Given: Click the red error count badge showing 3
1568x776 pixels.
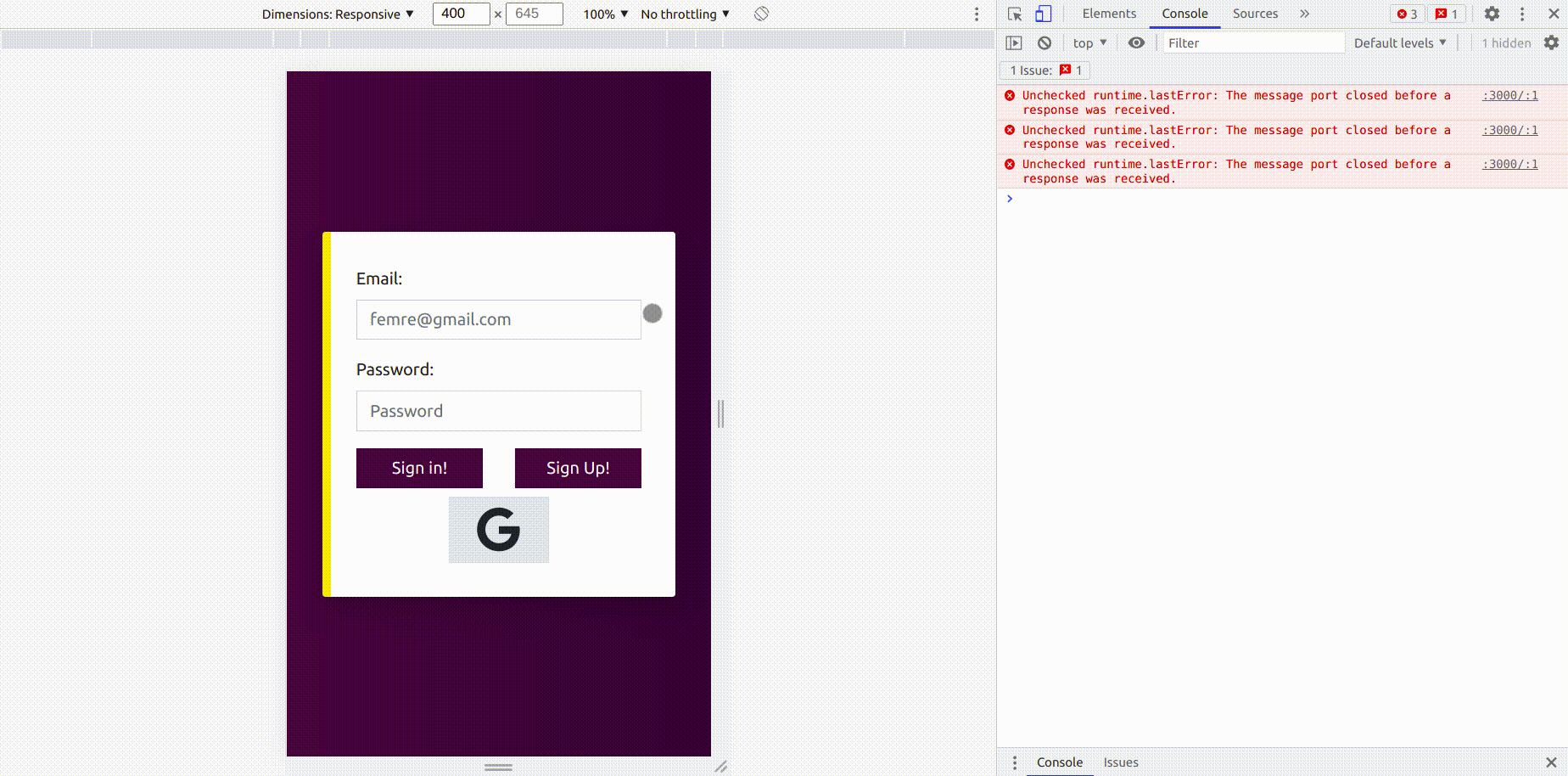Looking at the screenshot, I should tap(1408, 14).
